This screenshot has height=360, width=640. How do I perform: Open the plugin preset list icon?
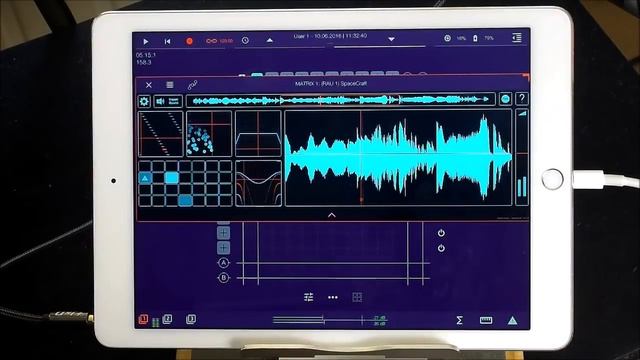pyautogui.click(x=170, y=84)
